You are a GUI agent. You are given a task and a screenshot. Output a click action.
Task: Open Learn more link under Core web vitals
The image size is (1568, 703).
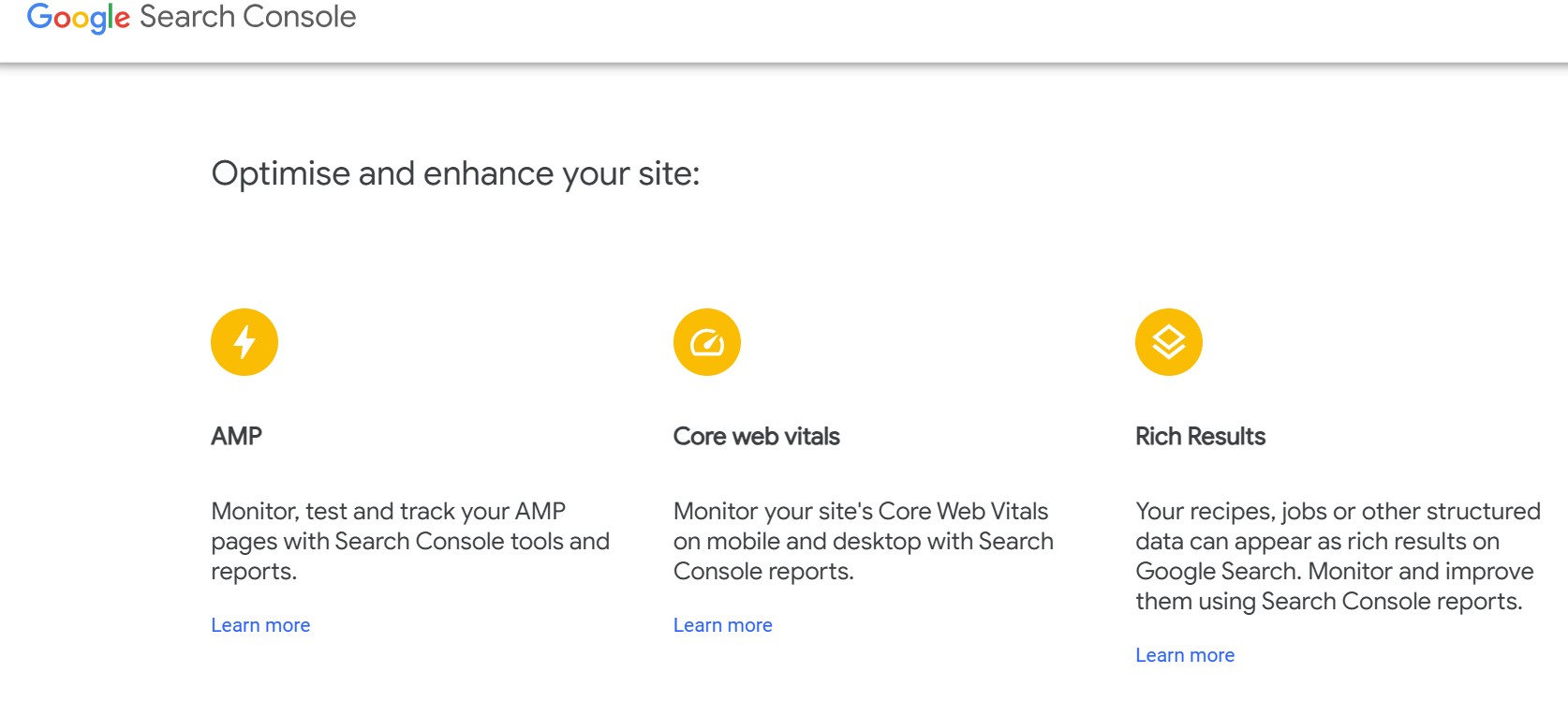tap(723, 625)
